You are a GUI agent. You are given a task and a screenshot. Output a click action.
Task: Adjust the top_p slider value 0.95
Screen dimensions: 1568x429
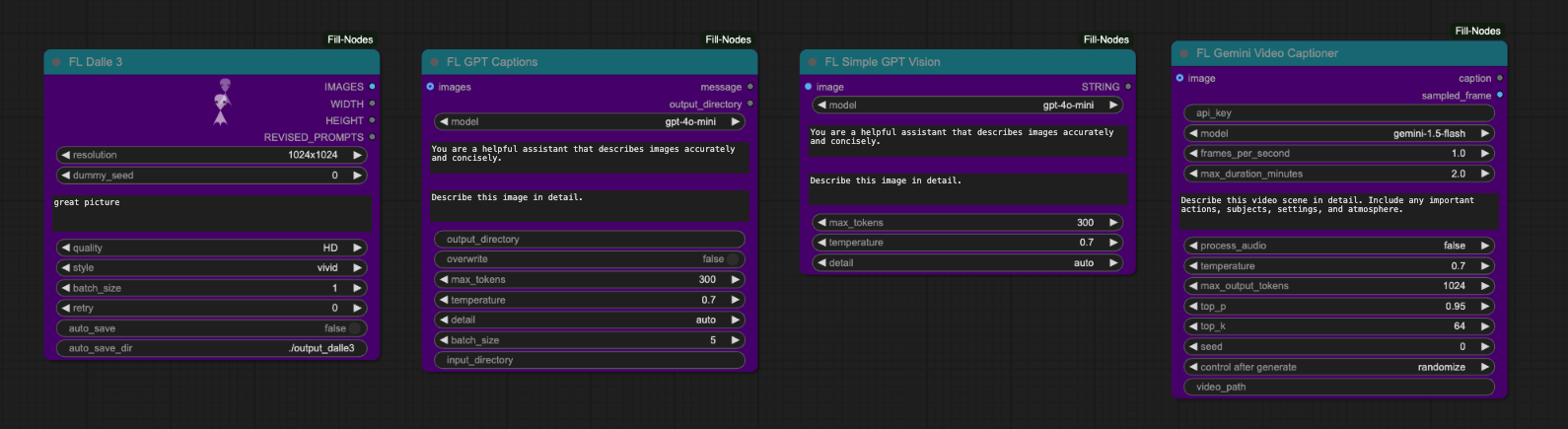[1339, 307]
